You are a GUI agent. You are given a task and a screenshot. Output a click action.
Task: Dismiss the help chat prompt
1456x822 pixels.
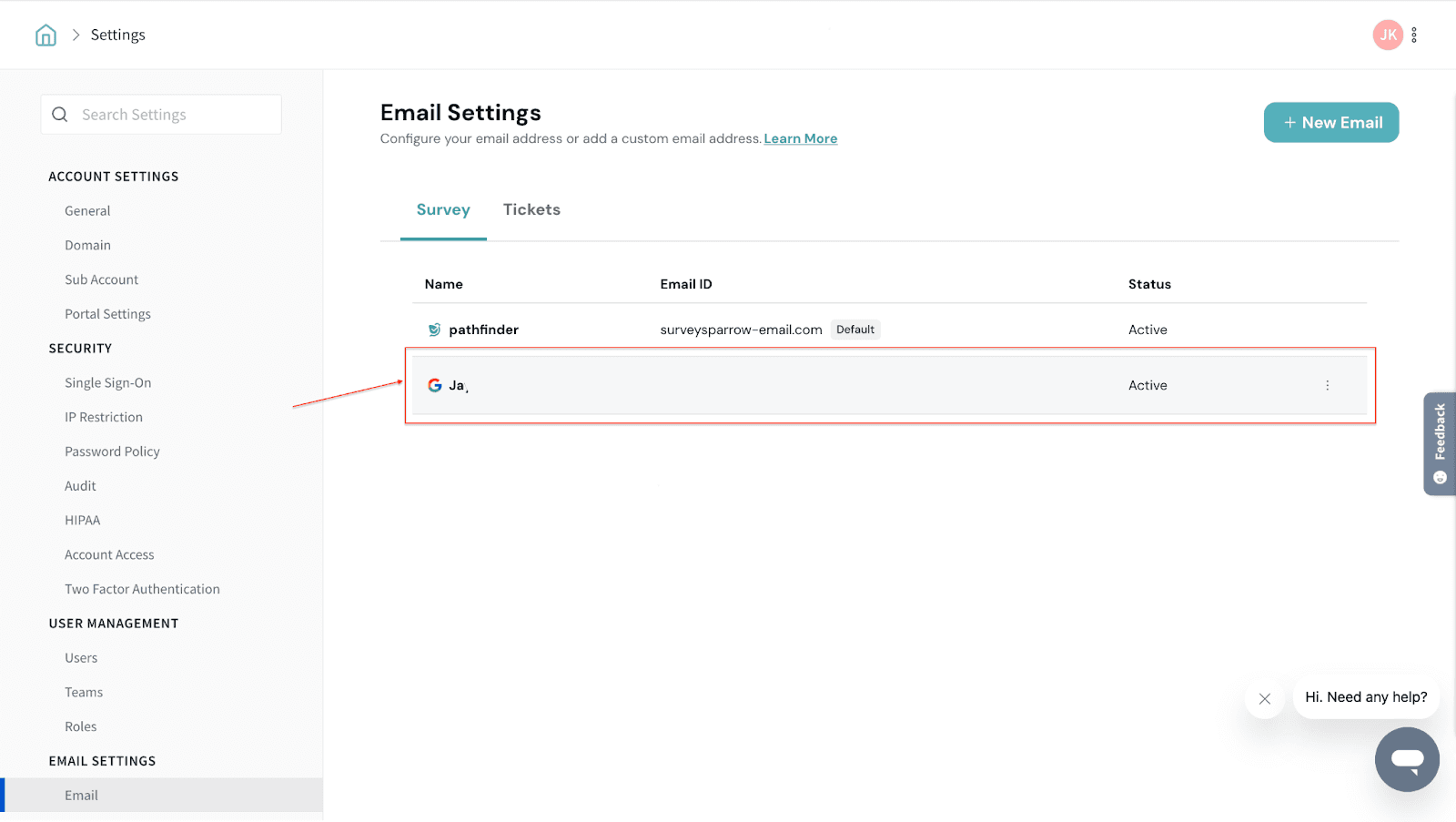pos(1264,699)
